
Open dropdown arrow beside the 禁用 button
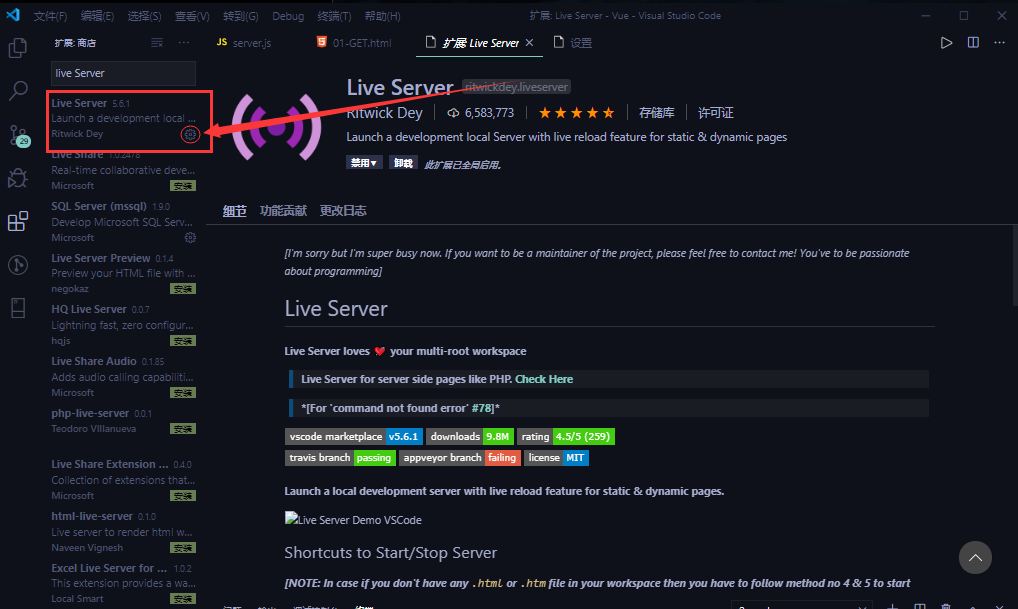point(373,161)
